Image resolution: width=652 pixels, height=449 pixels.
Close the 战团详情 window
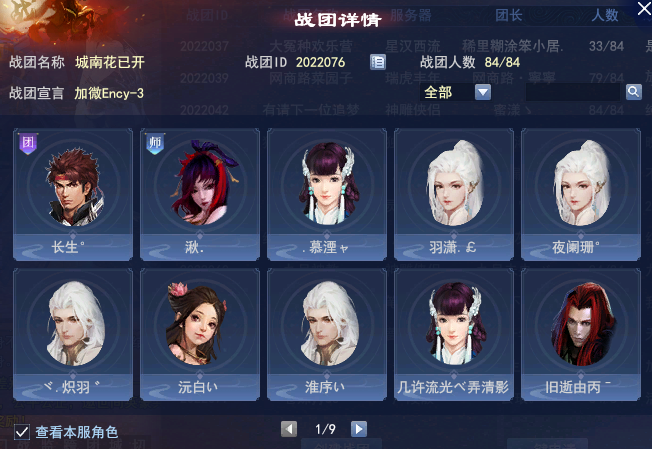click(645, 8)
